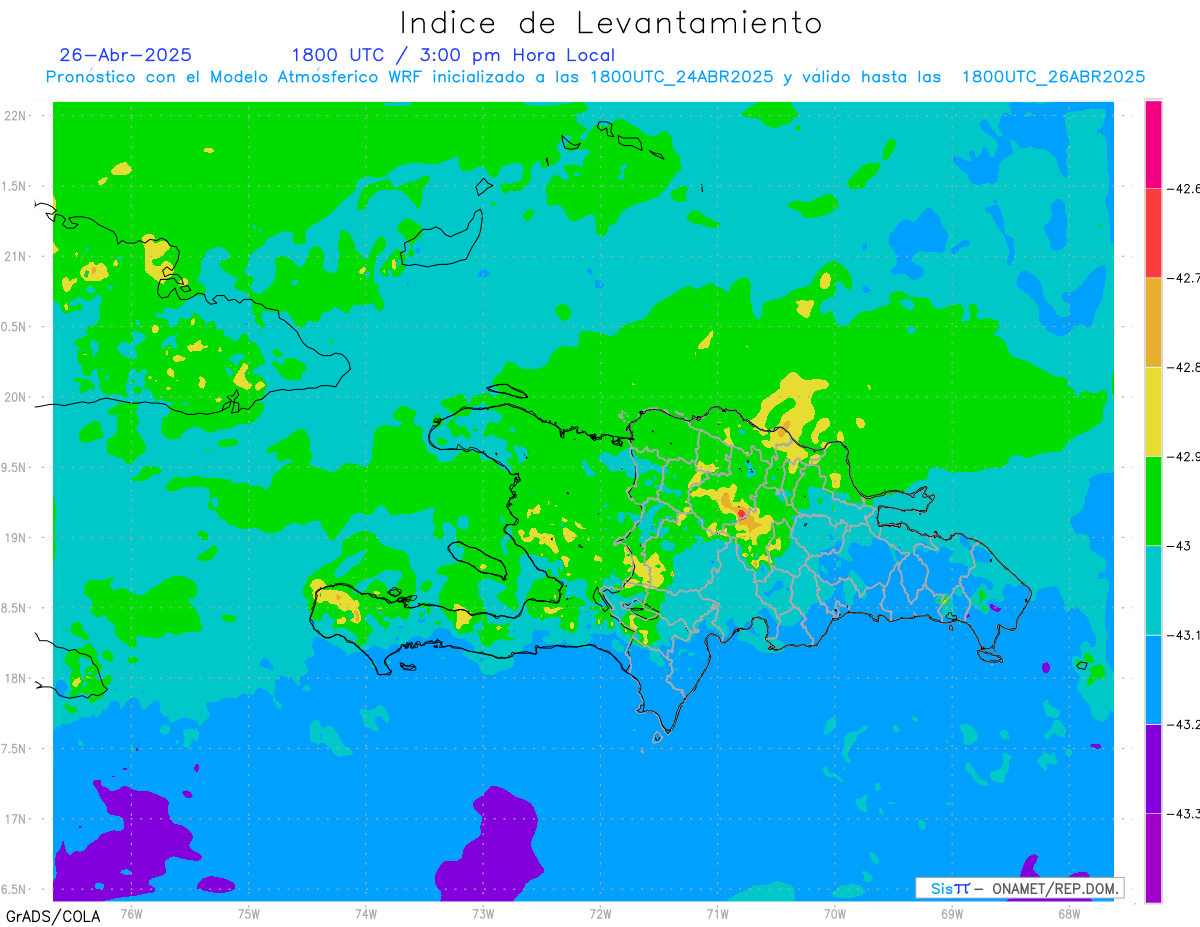Choose the yellow swatch in the color bar
Viewport: 1200px width, 927px height.
pos(1153,411)
